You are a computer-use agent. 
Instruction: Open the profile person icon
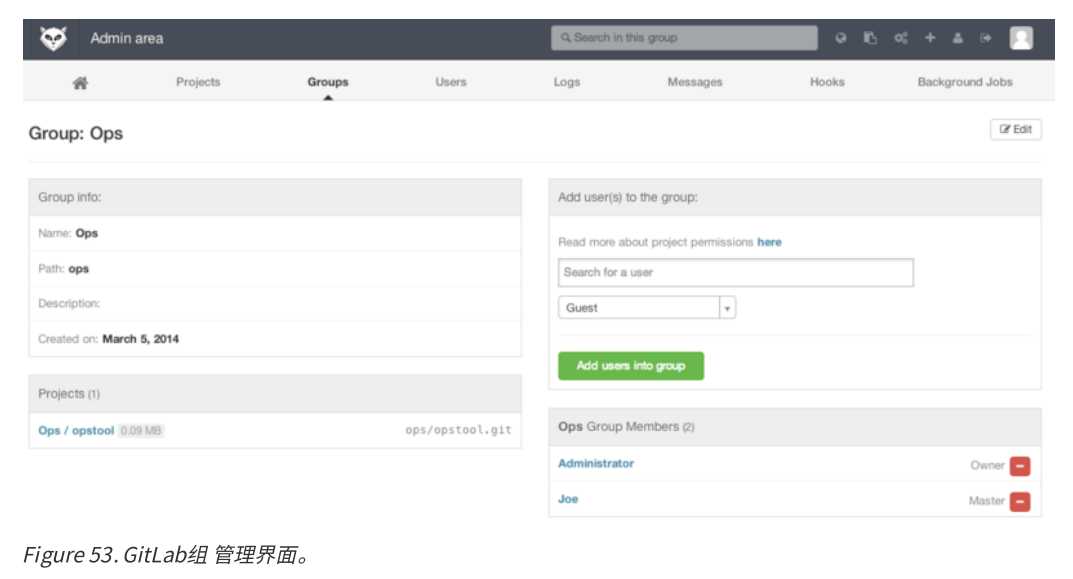(x=957, y=38)
